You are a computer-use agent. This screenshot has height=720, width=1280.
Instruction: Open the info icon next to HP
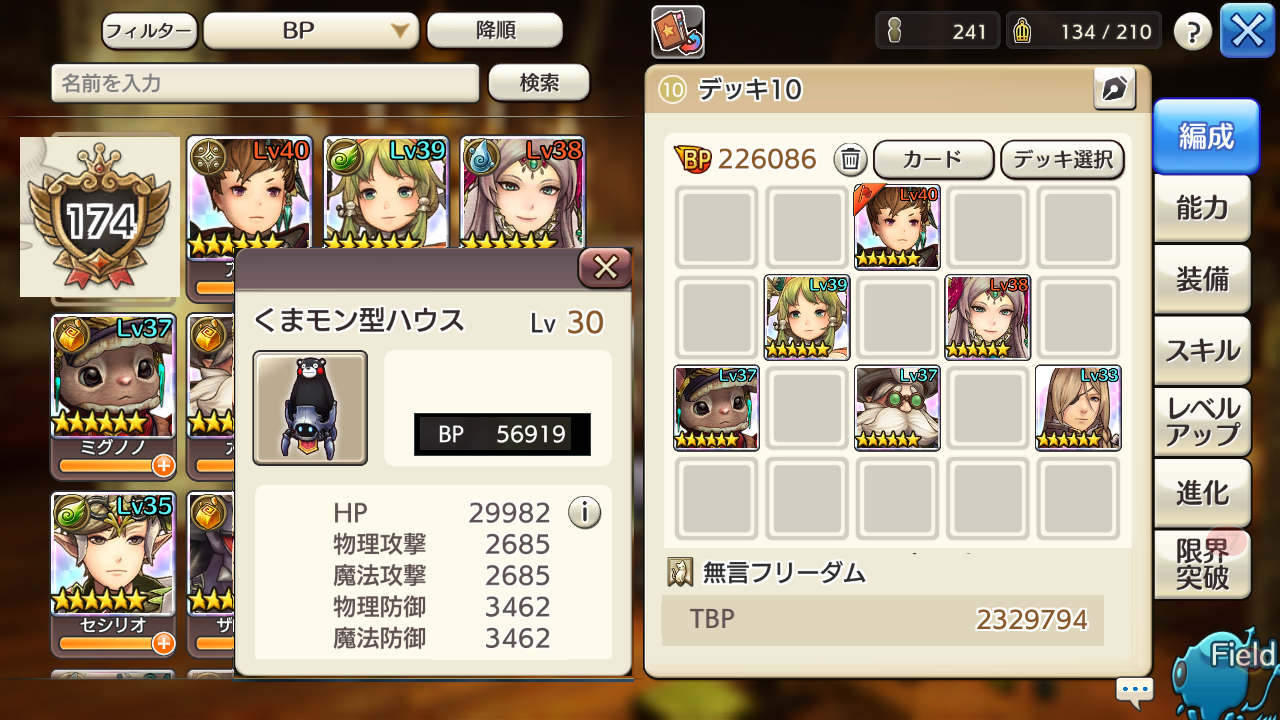(585, 513)
